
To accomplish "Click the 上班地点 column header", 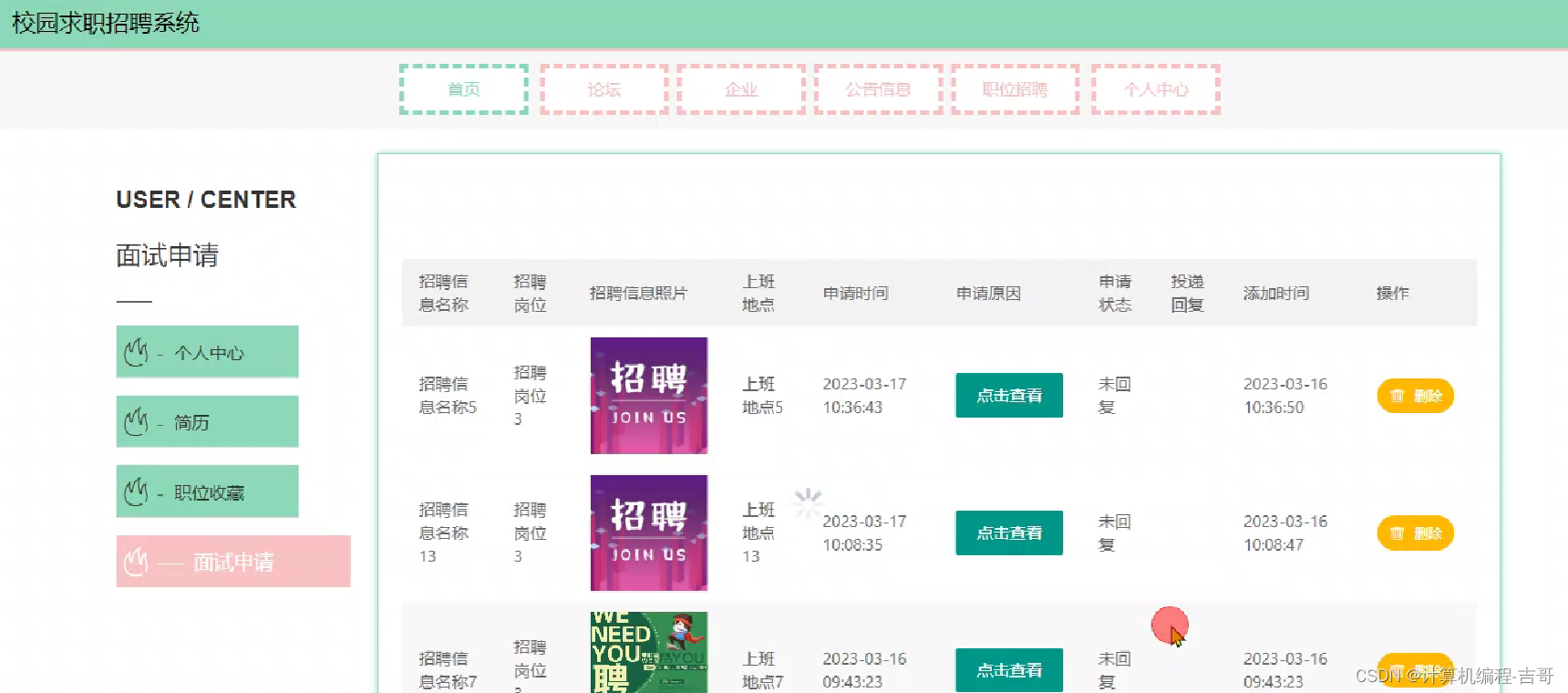I will (758, 293).
